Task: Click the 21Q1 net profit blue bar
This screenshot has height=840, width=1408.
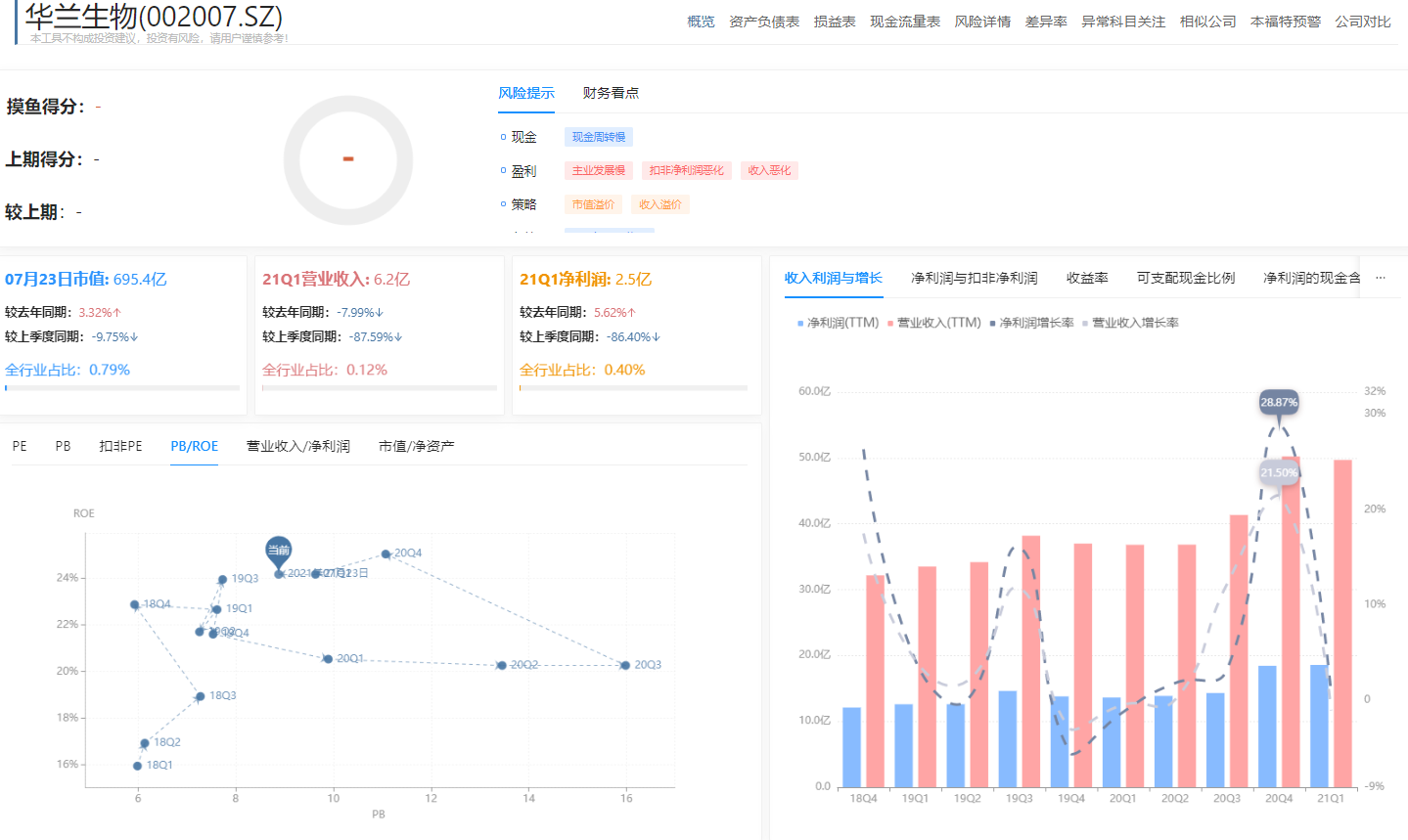Action: [1319, 726]
